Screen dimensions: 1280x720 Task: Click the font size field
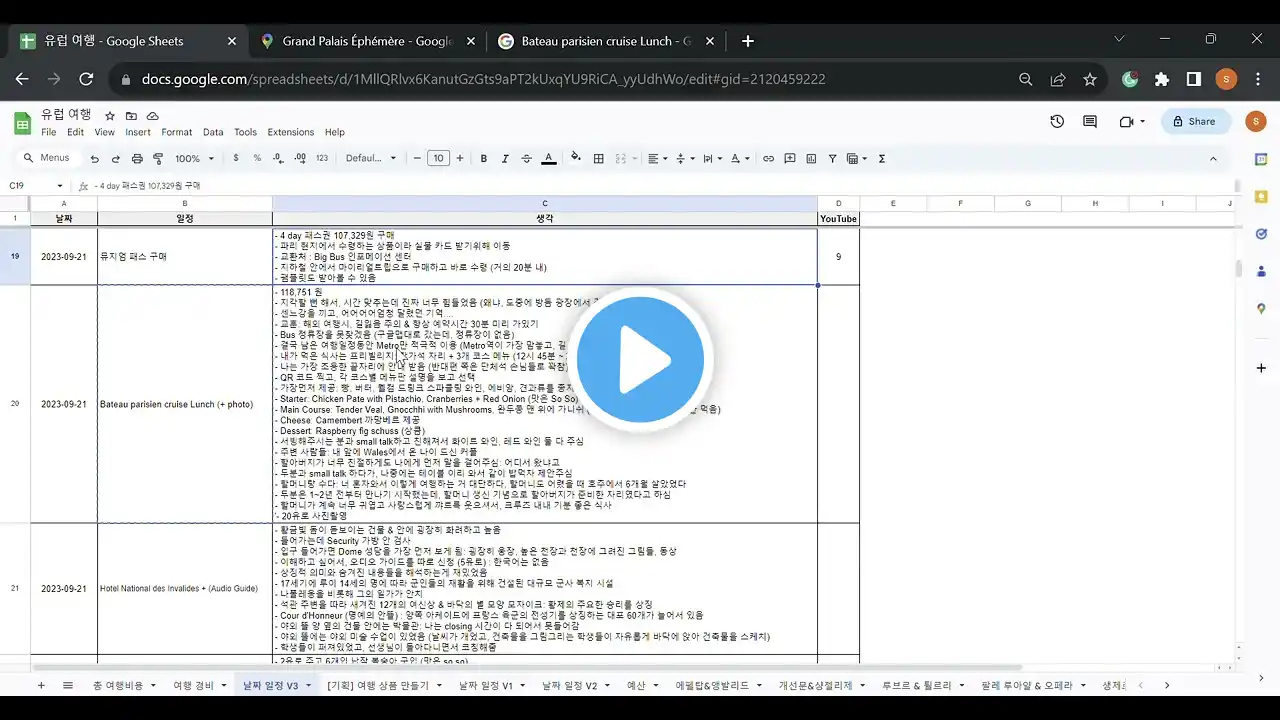coord(438,158)
